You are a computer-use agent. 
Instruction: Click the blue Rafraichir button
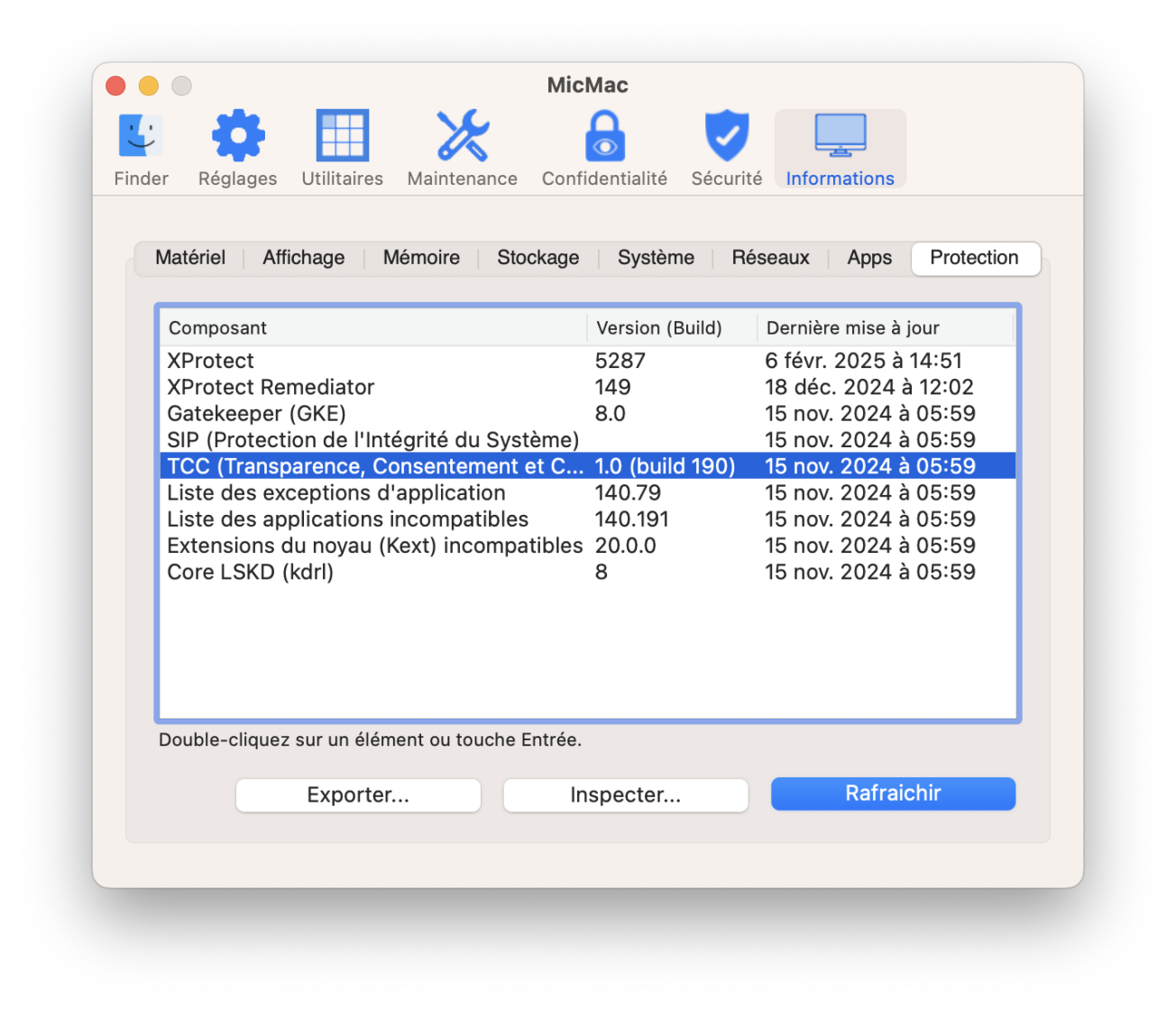coord(893,794)
